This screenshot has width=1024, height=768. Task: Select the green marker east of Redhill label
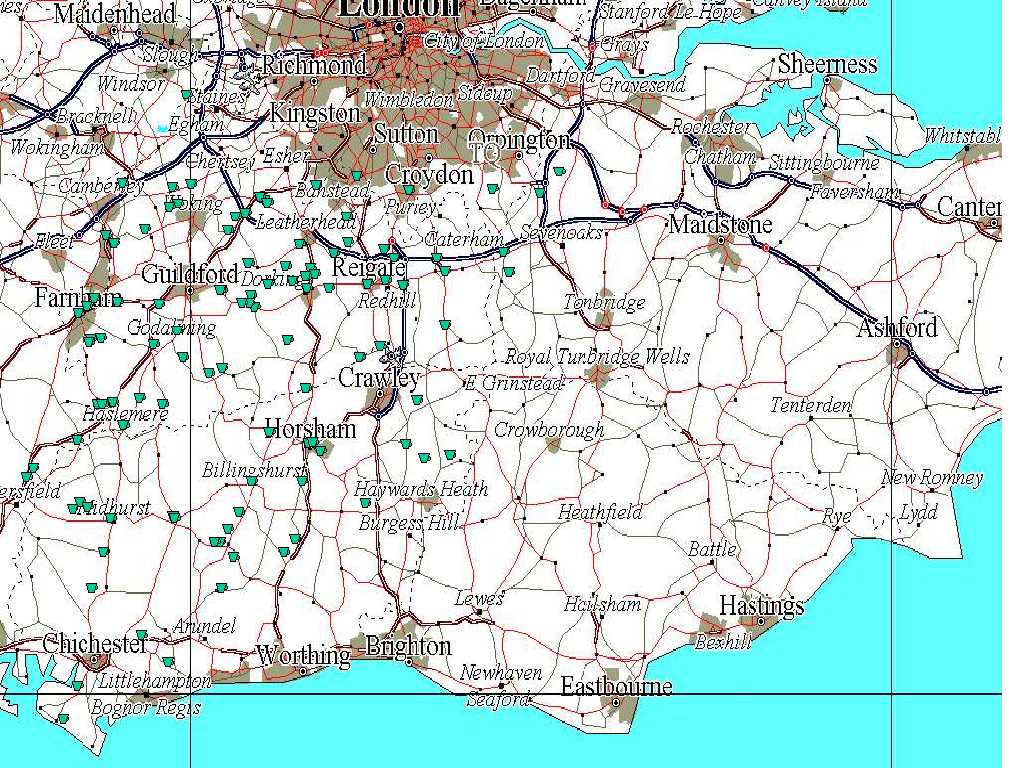pos(443,324)
